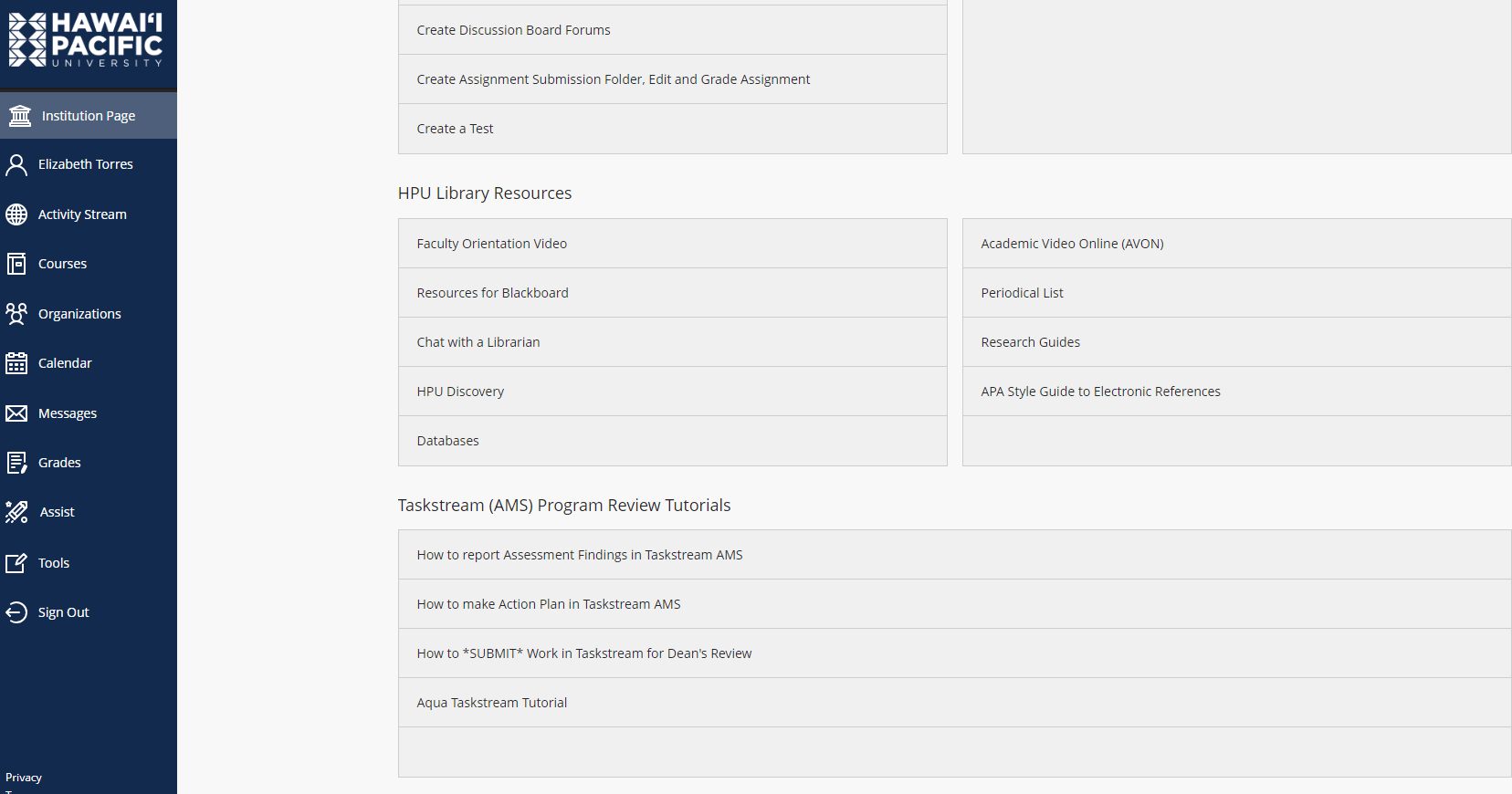Click the Grades sheet icon
Viewport: 1512px width, 794px height.
16,463
